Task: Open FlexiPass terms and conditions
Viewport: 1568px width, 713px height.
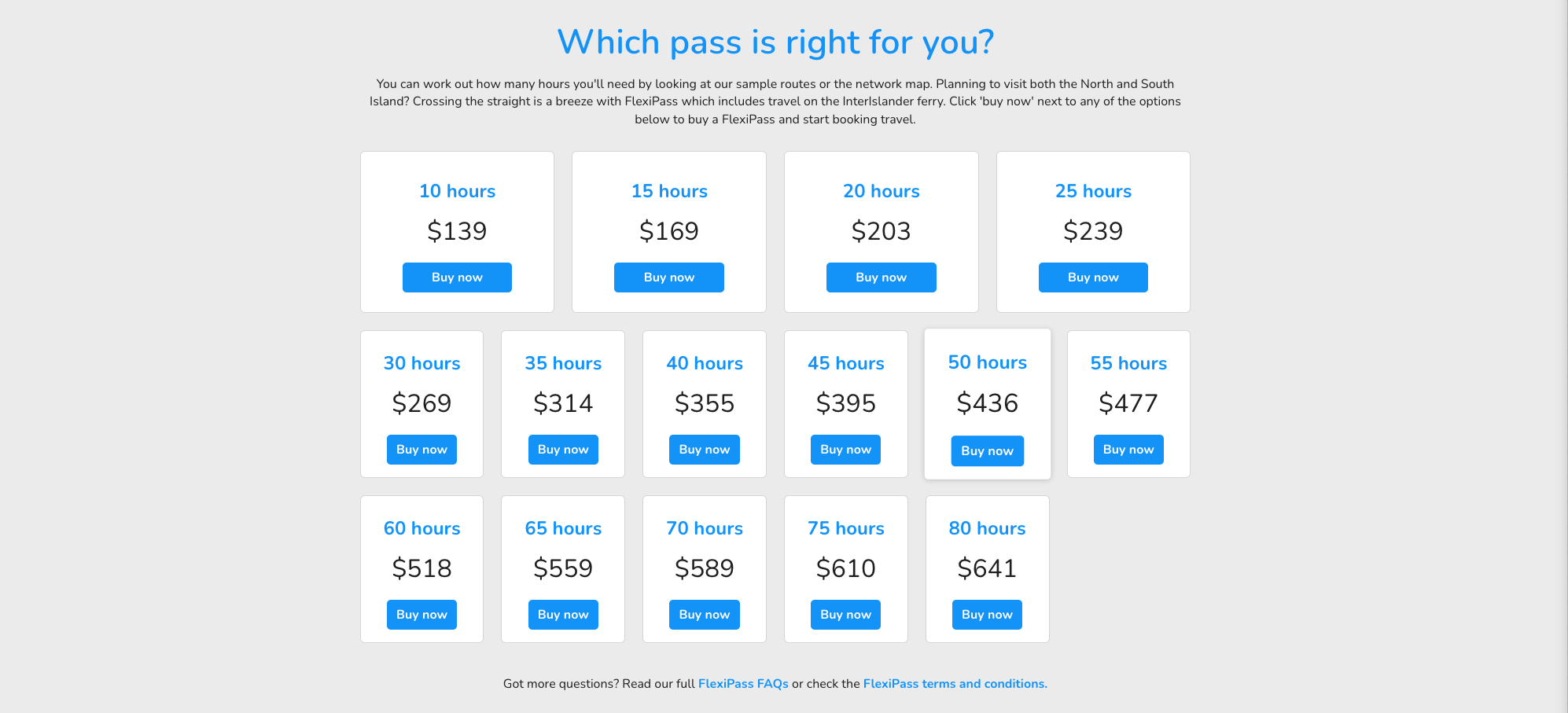Action: (x=955, y=684)
